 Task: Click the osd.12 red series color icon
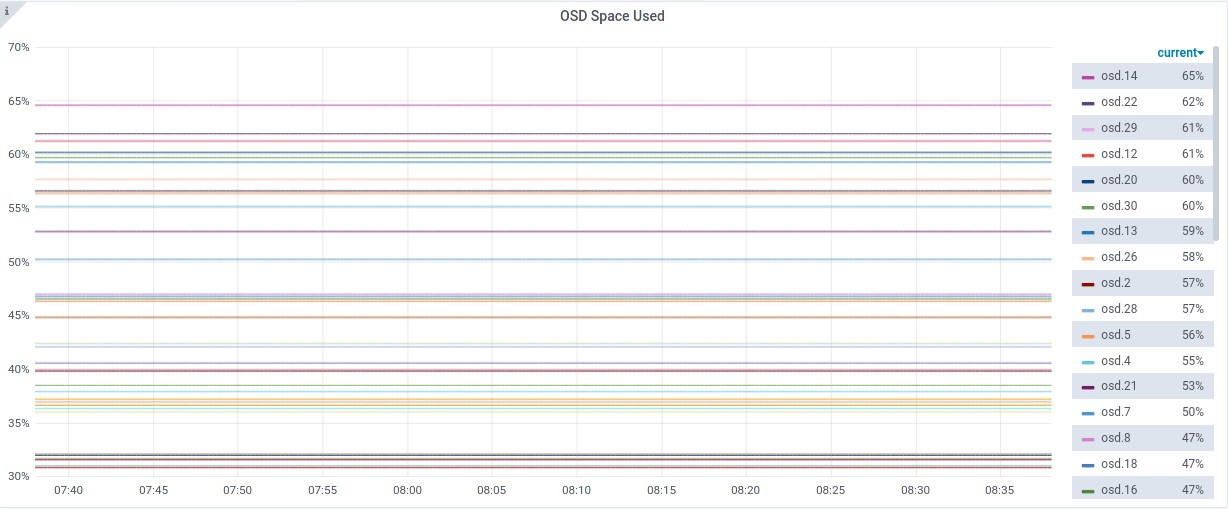[1088, 155]
